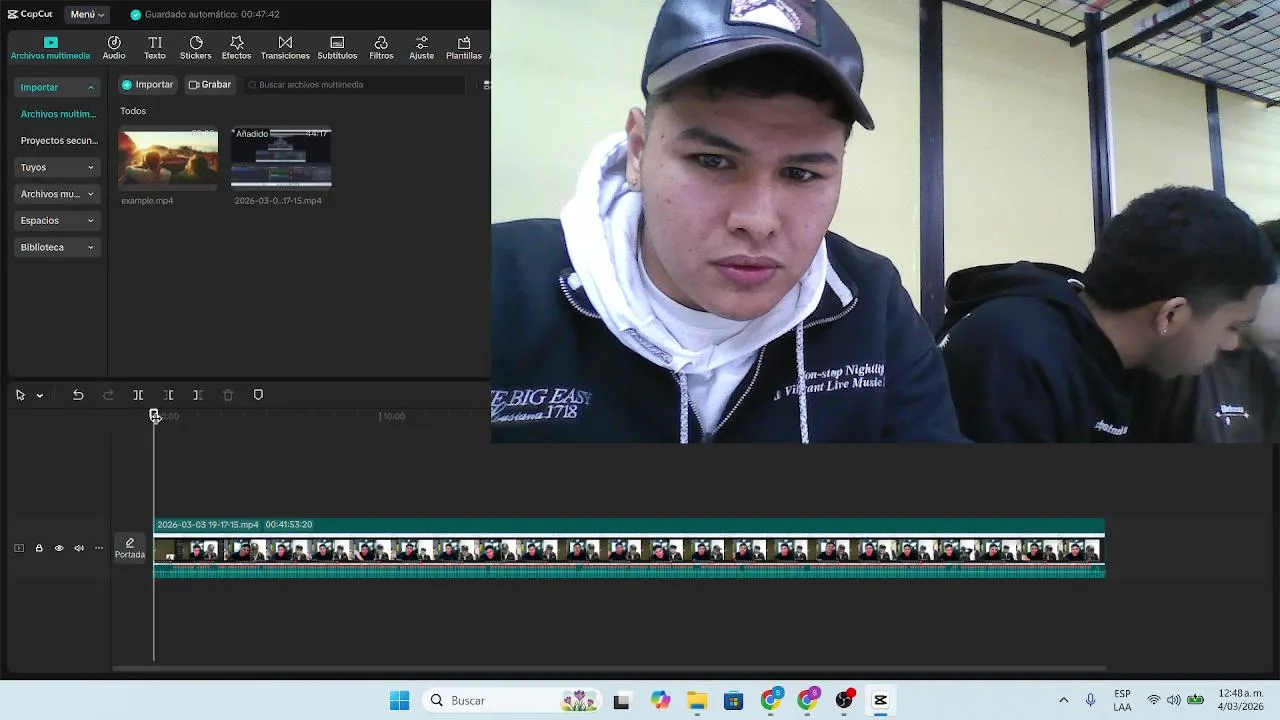
Task: Open the Transiciones panel
Action: click(x=285, y=47)
